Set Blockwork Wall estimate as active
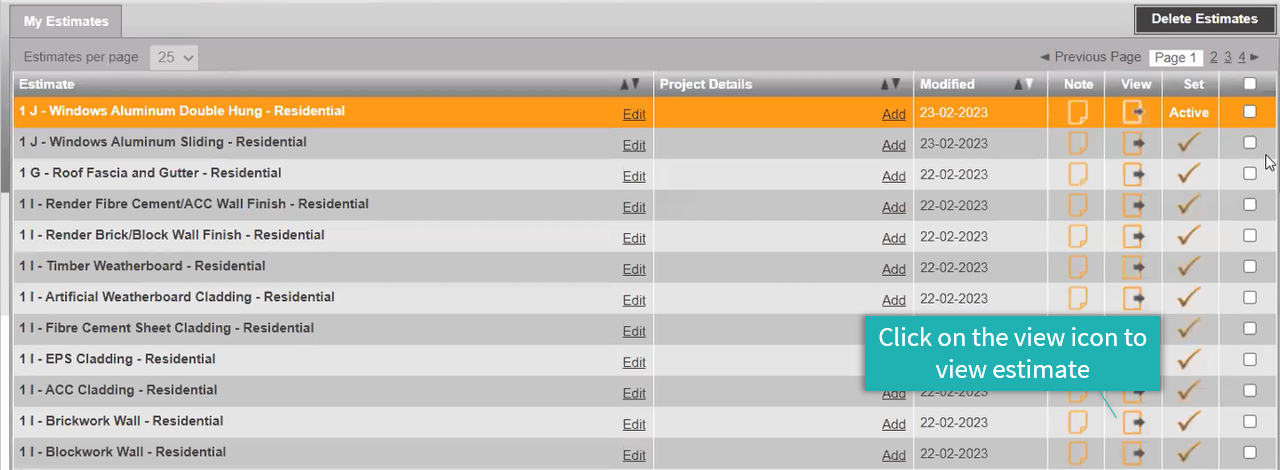 pyautogui.click(x=1189, y=453)
